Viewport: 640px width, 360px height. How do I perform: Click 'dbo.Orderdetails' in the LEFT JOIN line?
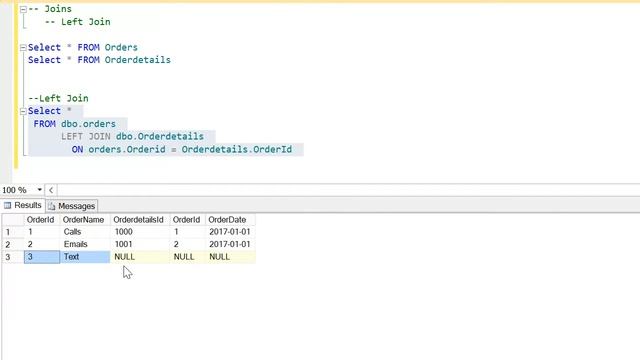pyautogui.click(x=160, y=136)
